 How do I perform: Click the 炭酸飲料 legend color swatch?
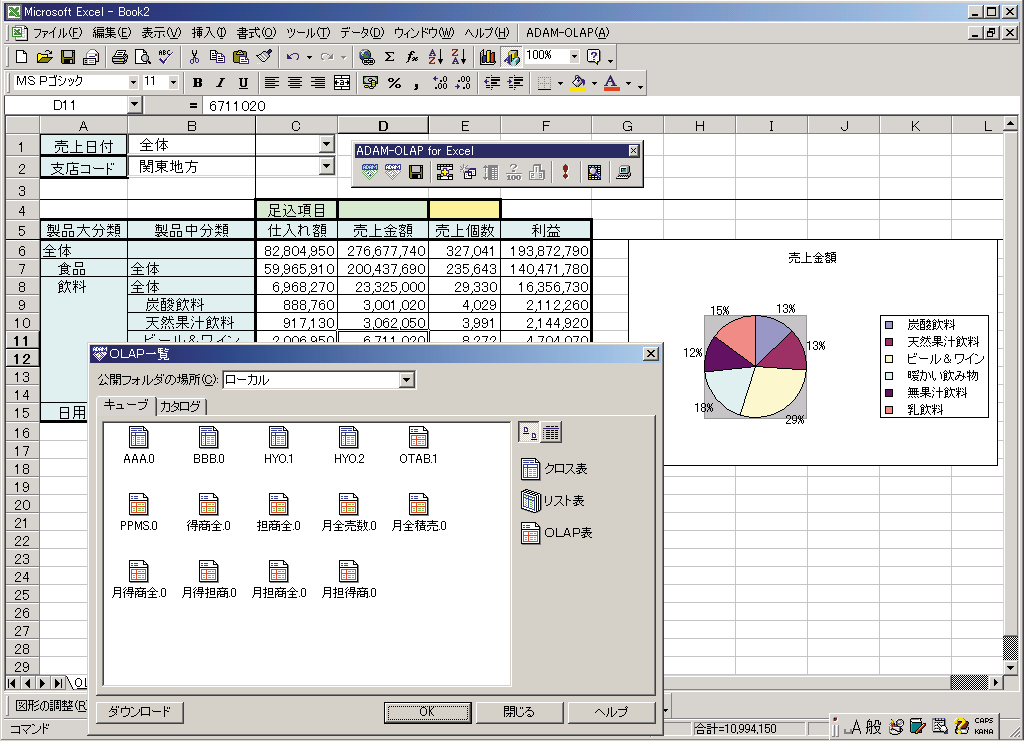click(x=889, y=325)
